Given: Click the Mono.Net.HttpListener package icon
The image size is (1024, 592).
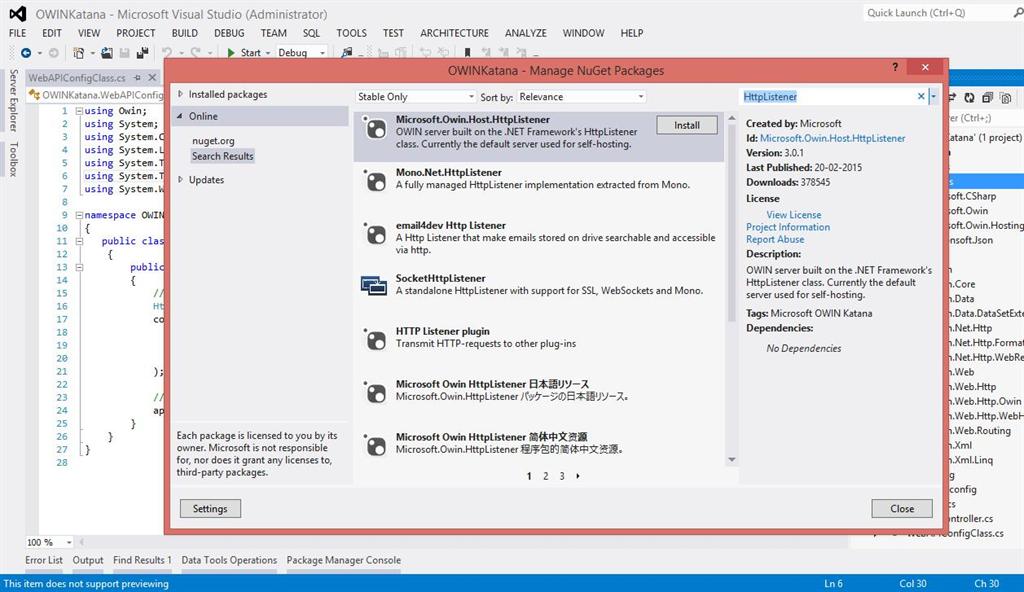Looking at the screenshot, I should (x=376, y=181).
